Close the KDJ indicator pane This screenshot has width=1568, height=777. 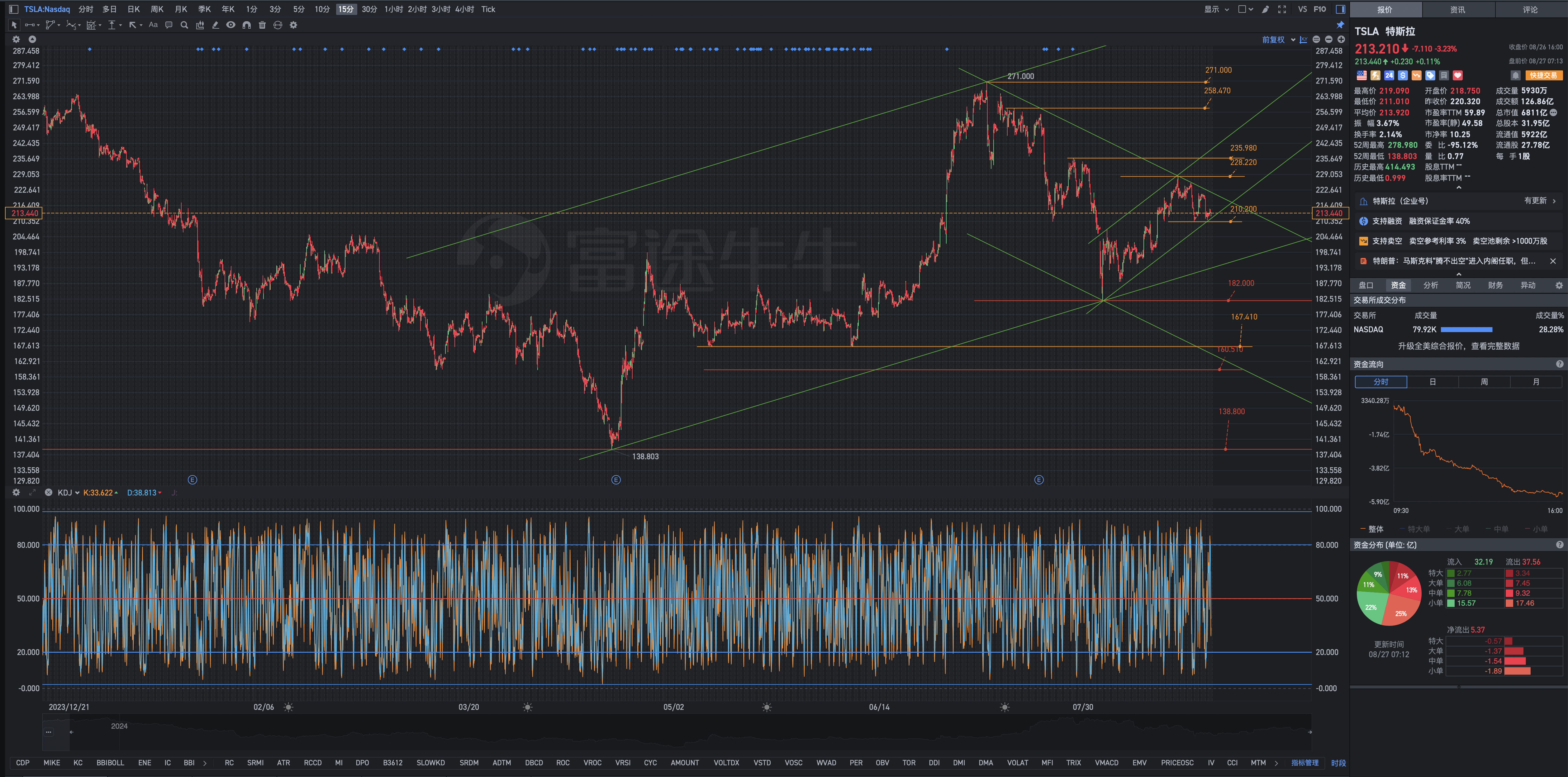(x=48, y=493)
